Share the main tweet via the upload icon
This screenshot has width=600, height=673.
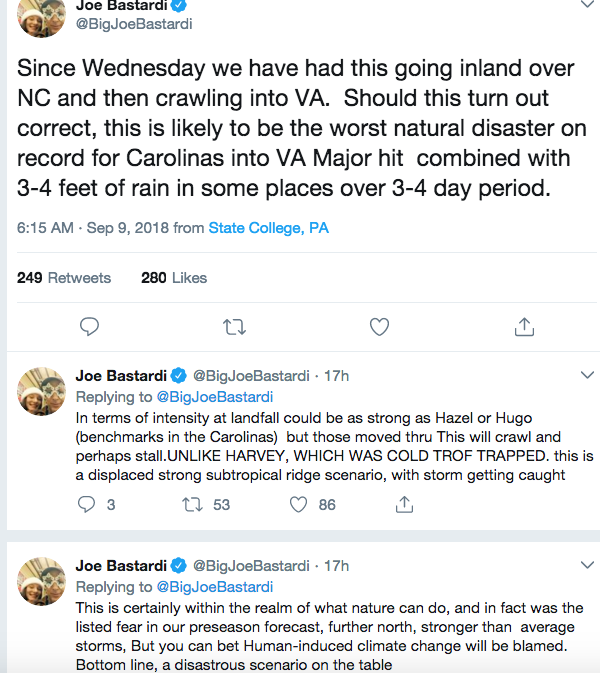pyautogui.click(x=523, y=326)
